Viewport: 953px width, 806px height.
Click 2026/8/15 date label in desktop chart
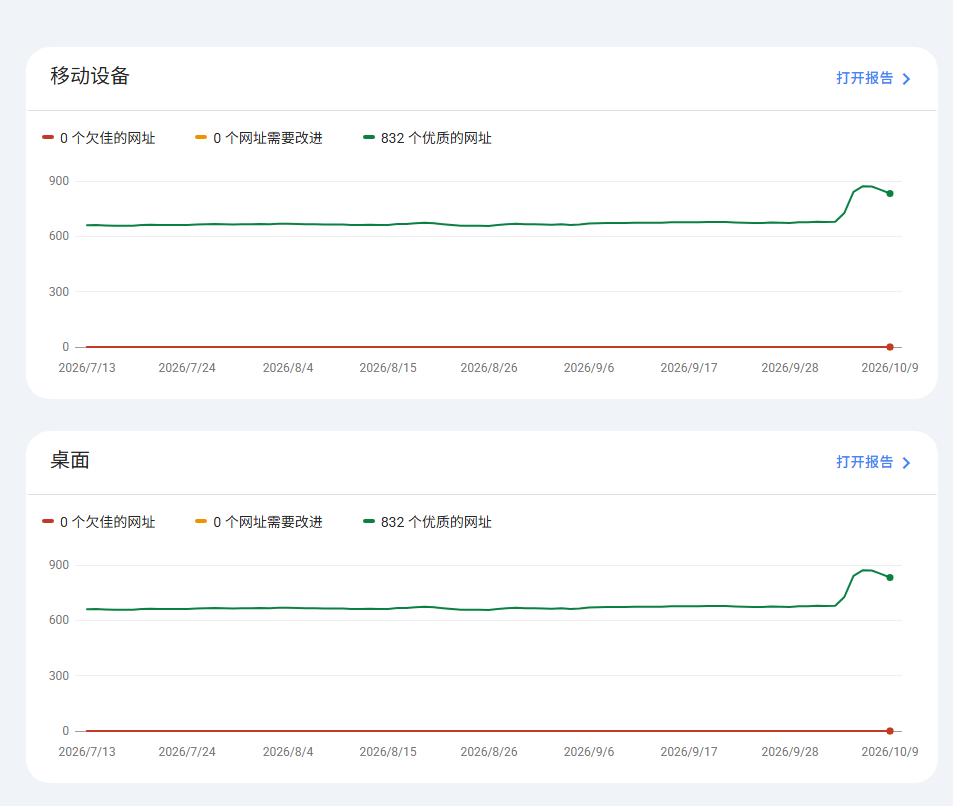(388, 752)
